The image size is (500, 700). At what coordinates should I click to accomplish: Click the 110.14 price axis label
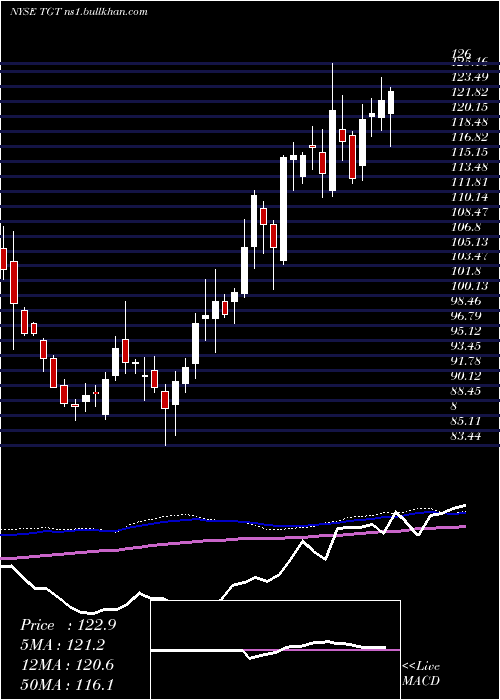point(471,197)
